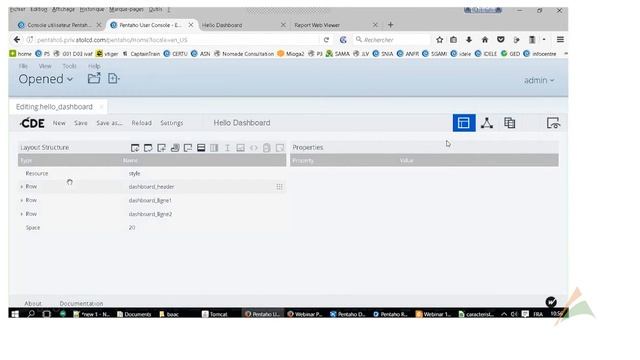Viewport: 640px width, 360px height.
Task: Click the Documentation link at bottom
Action: click(81, 304)
